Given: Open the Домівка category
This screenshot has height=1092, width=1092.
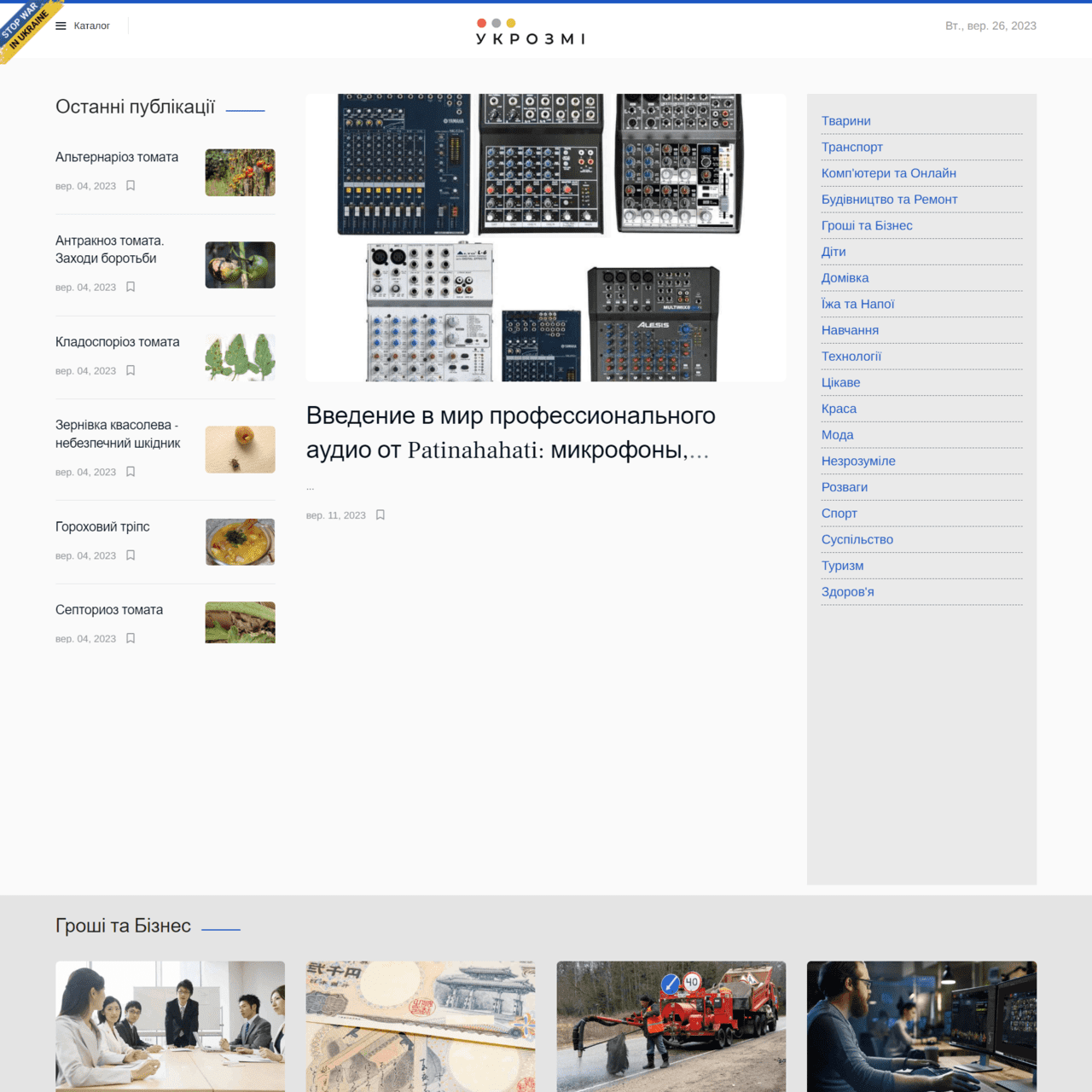Looking at the screenshot, I should pyautogui.click(x=845, y=278).
